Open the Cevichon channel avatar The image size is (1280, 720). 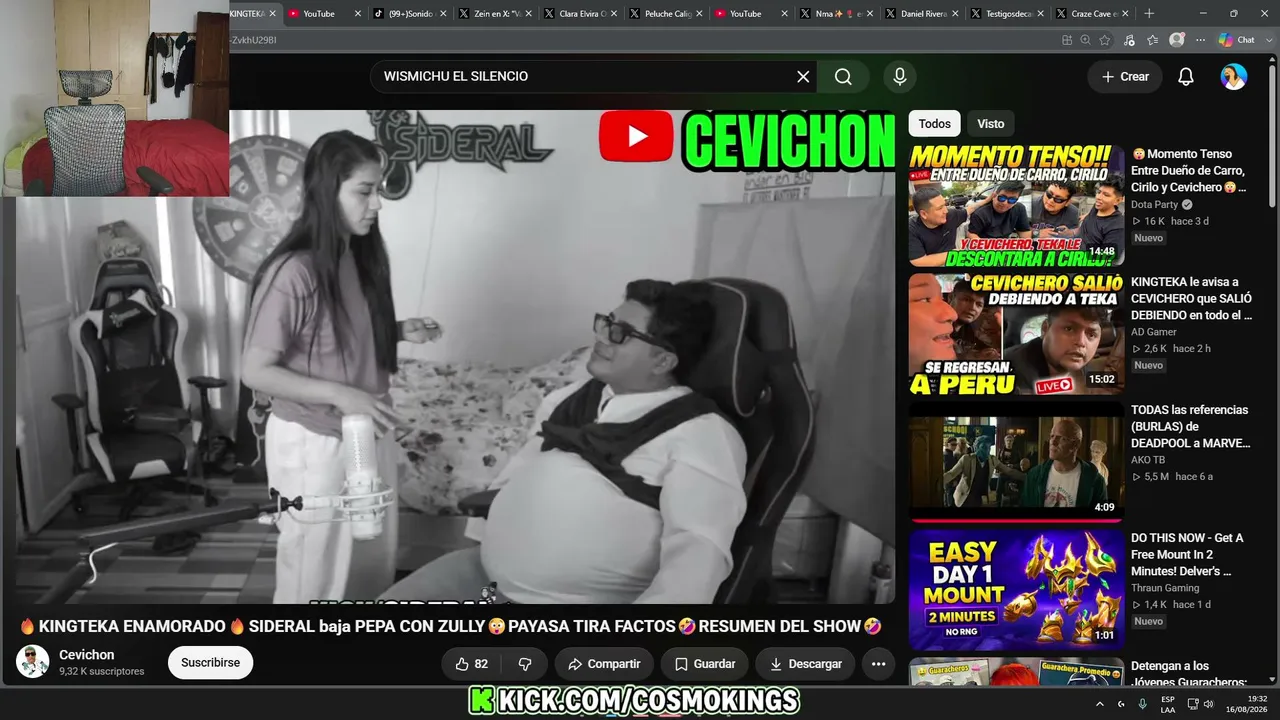tap(32, 662)
